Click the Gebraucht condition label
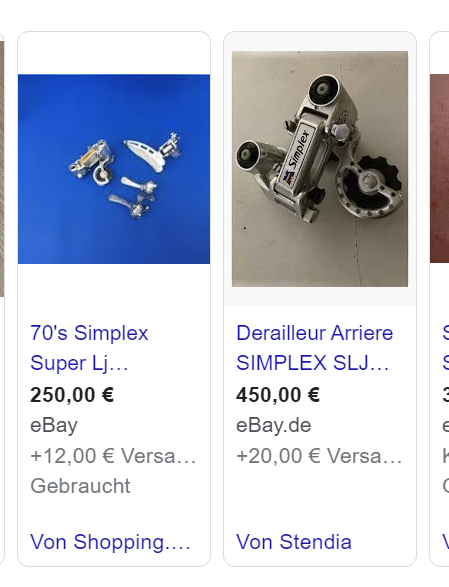 pos(80,486)
